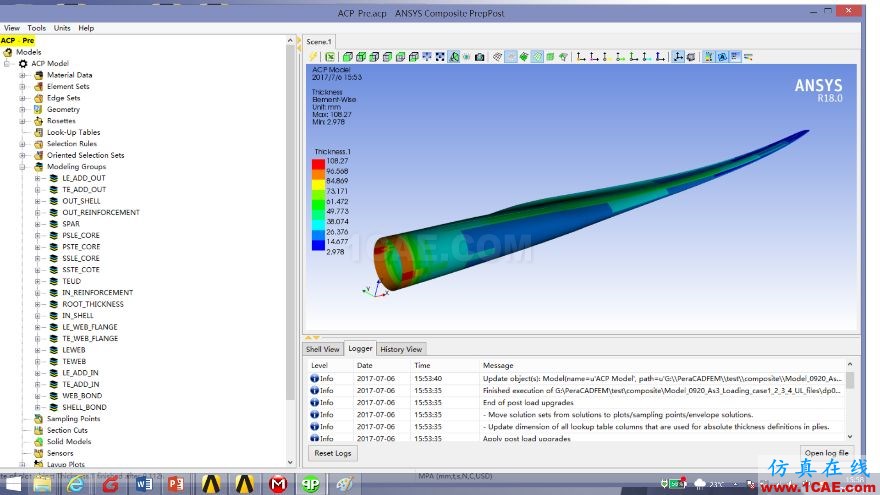Screen dimensions: 880x495
Task: Expand the LE_ADD_OUT modeling group
Action: tap(38, 178)
